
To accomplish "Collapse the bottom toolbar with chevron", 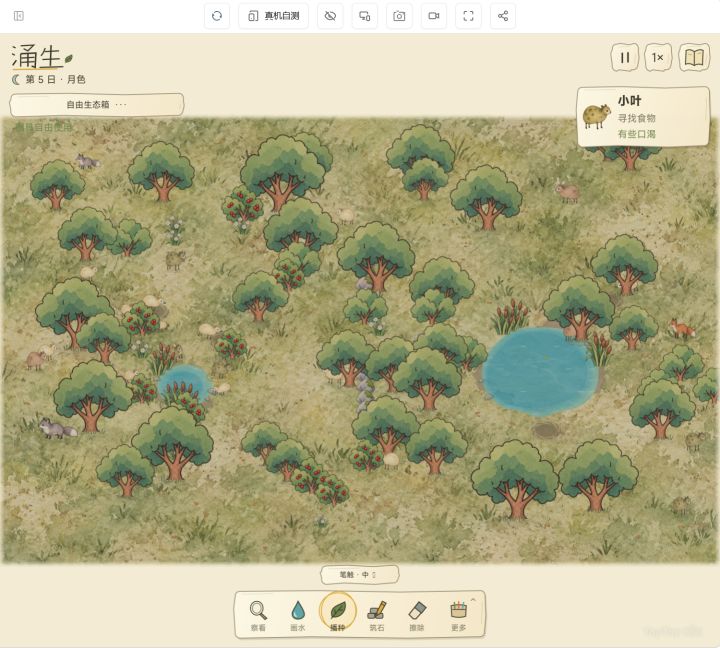I will click(x=473, y=600).
